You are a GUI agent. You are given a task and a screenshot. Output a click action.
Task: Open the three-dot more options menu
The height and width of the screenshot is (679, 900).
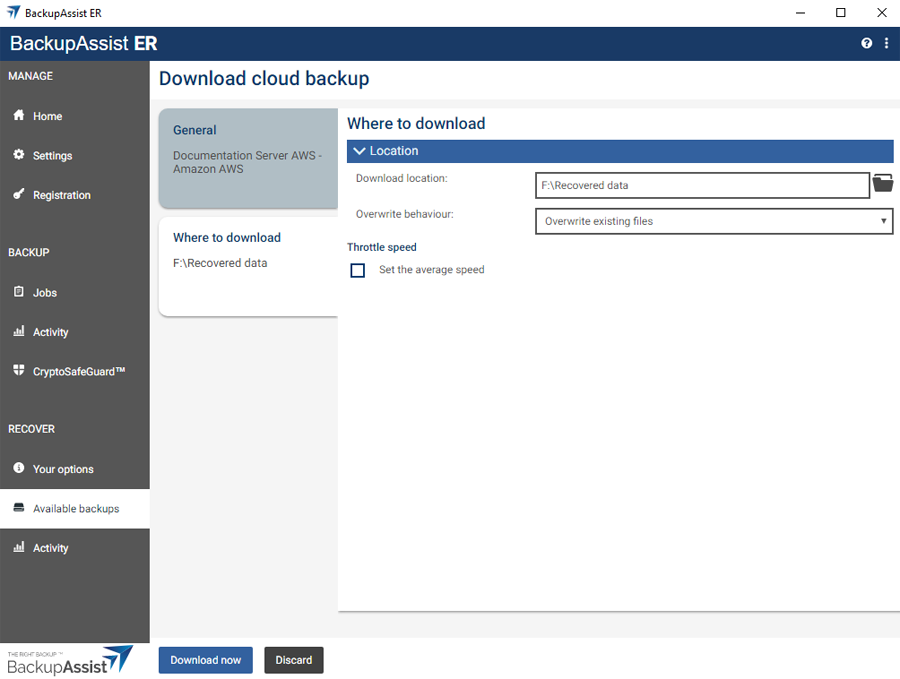(x=886, y=43)
